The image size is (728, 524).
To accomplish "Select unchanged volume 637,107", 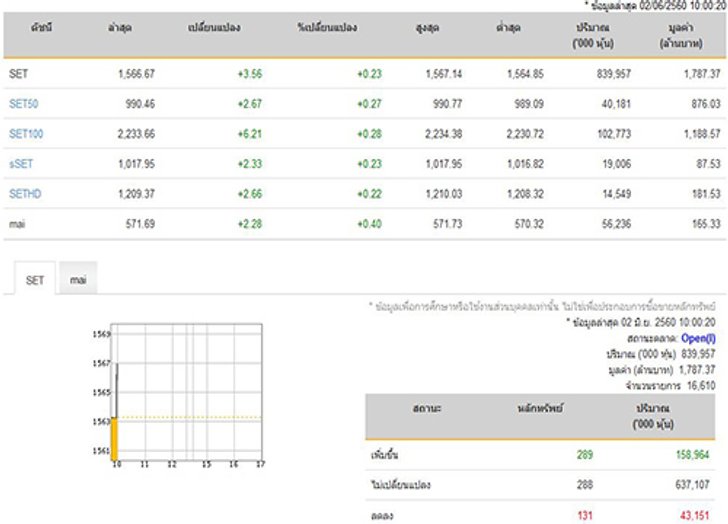I will (692, 485).
